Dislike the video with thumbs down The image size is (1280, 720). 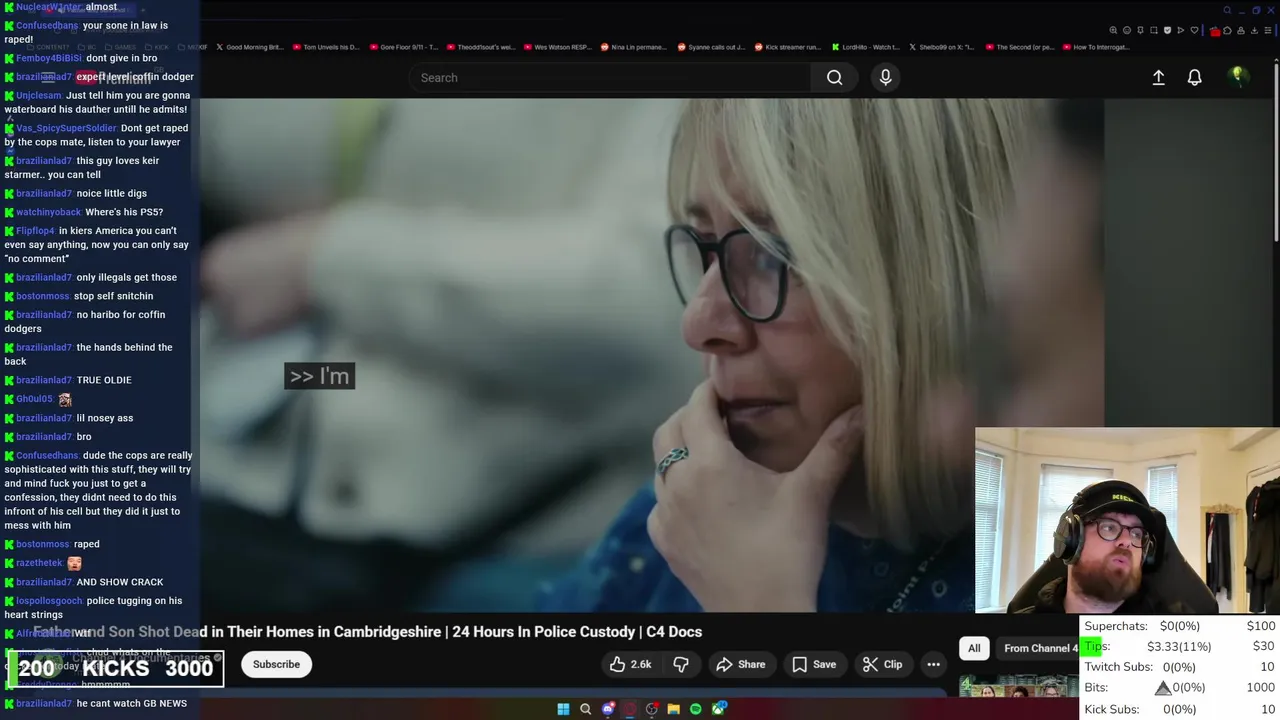[x=681, y=664]
